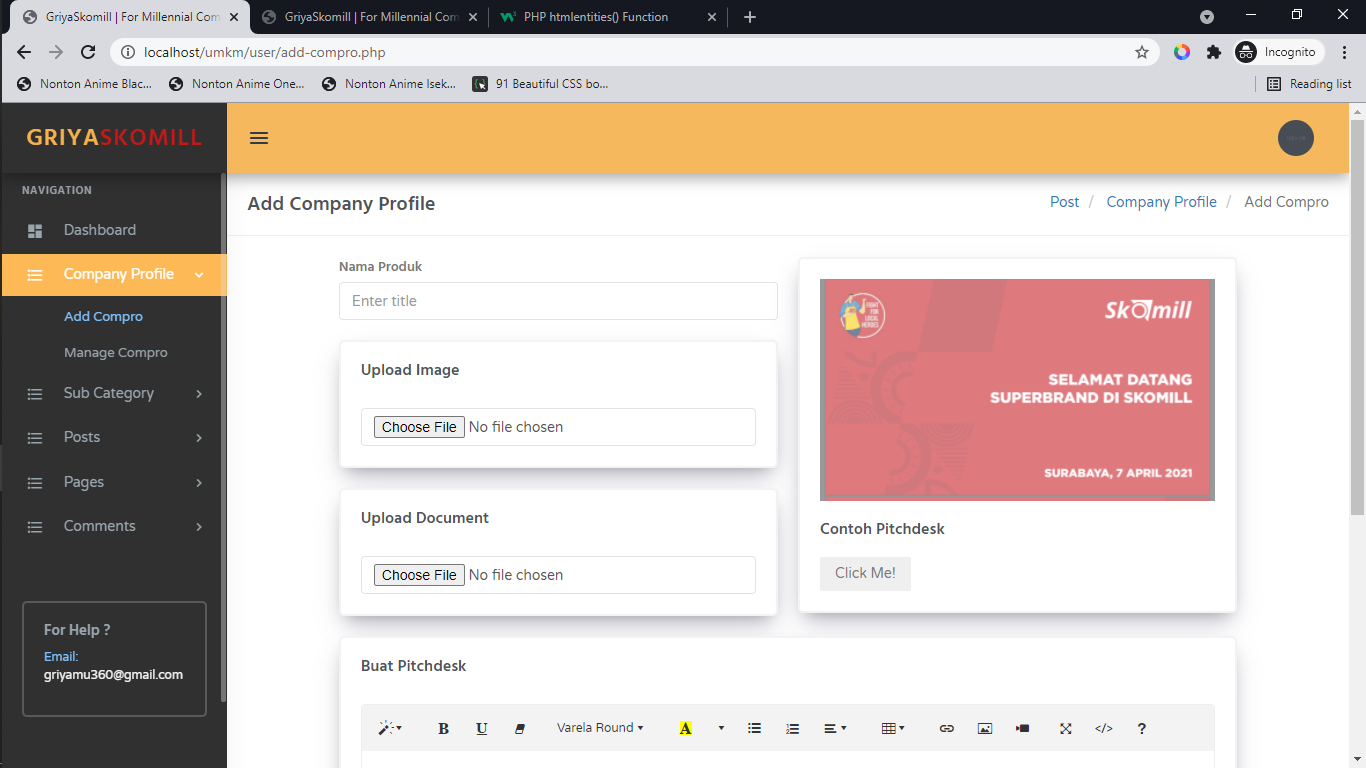This screenshot has height=768, width=1366.
Task: Toggle bold formatting in the editor
Action: (x=443, y=729)
